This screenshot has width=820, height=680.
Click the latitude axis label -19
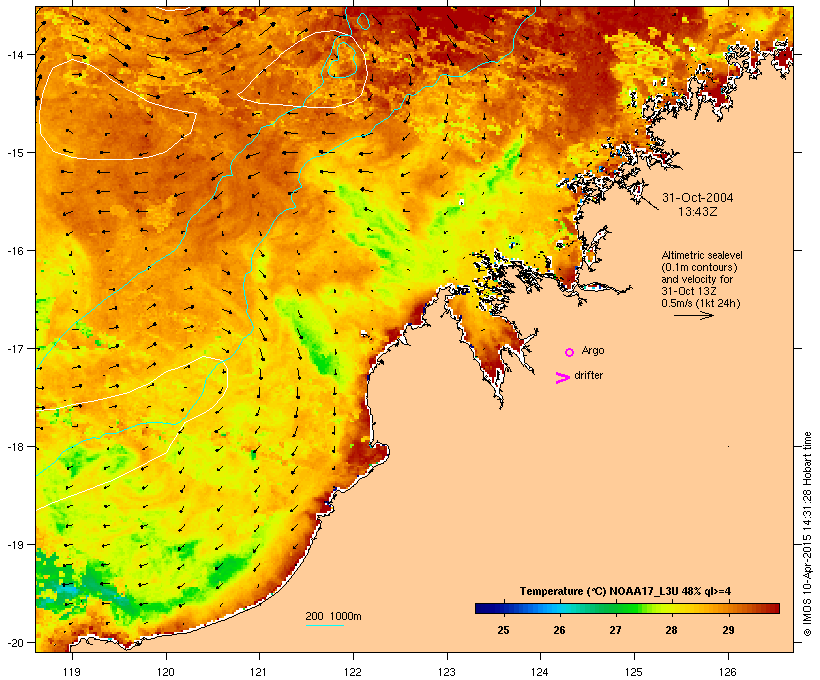[15, 545]
